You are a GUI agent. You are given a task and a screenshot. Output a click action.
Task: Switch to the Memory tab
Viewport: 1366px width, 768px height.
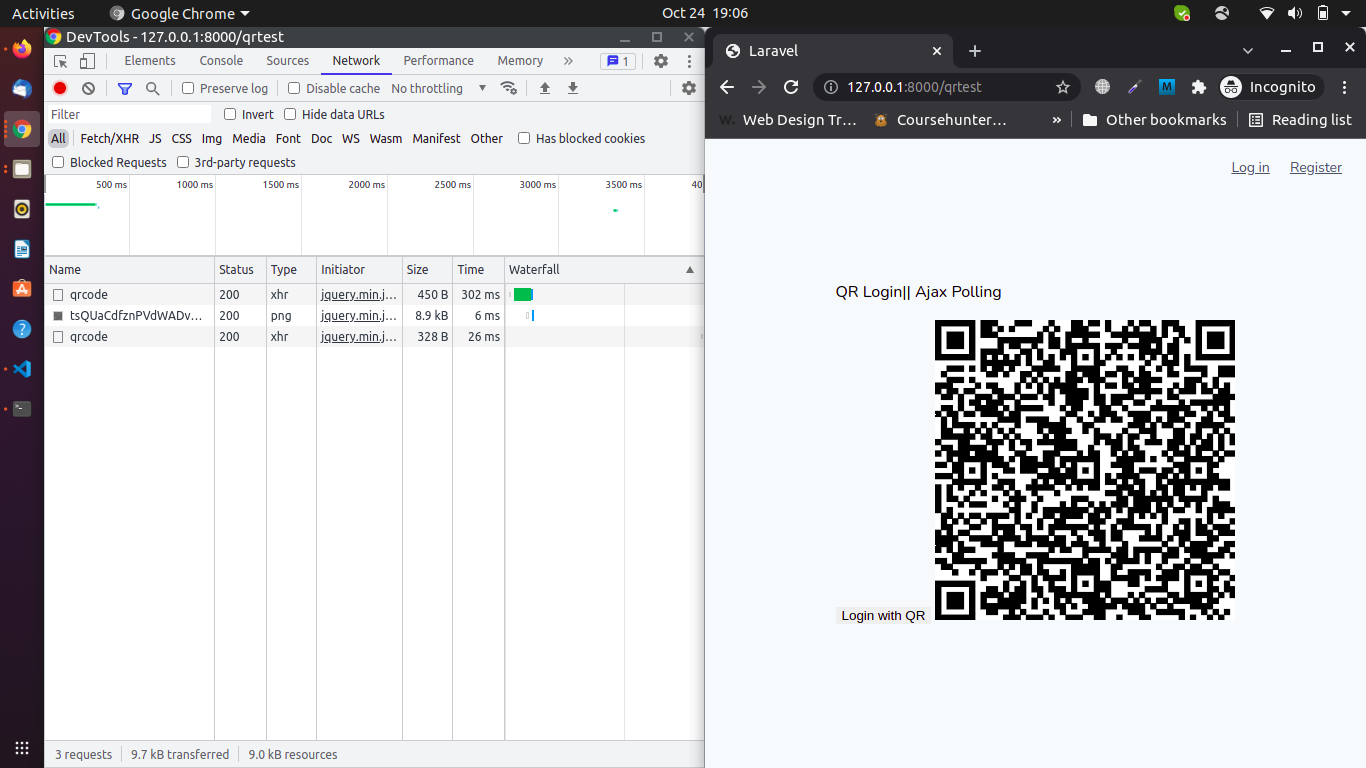[520, 61]
